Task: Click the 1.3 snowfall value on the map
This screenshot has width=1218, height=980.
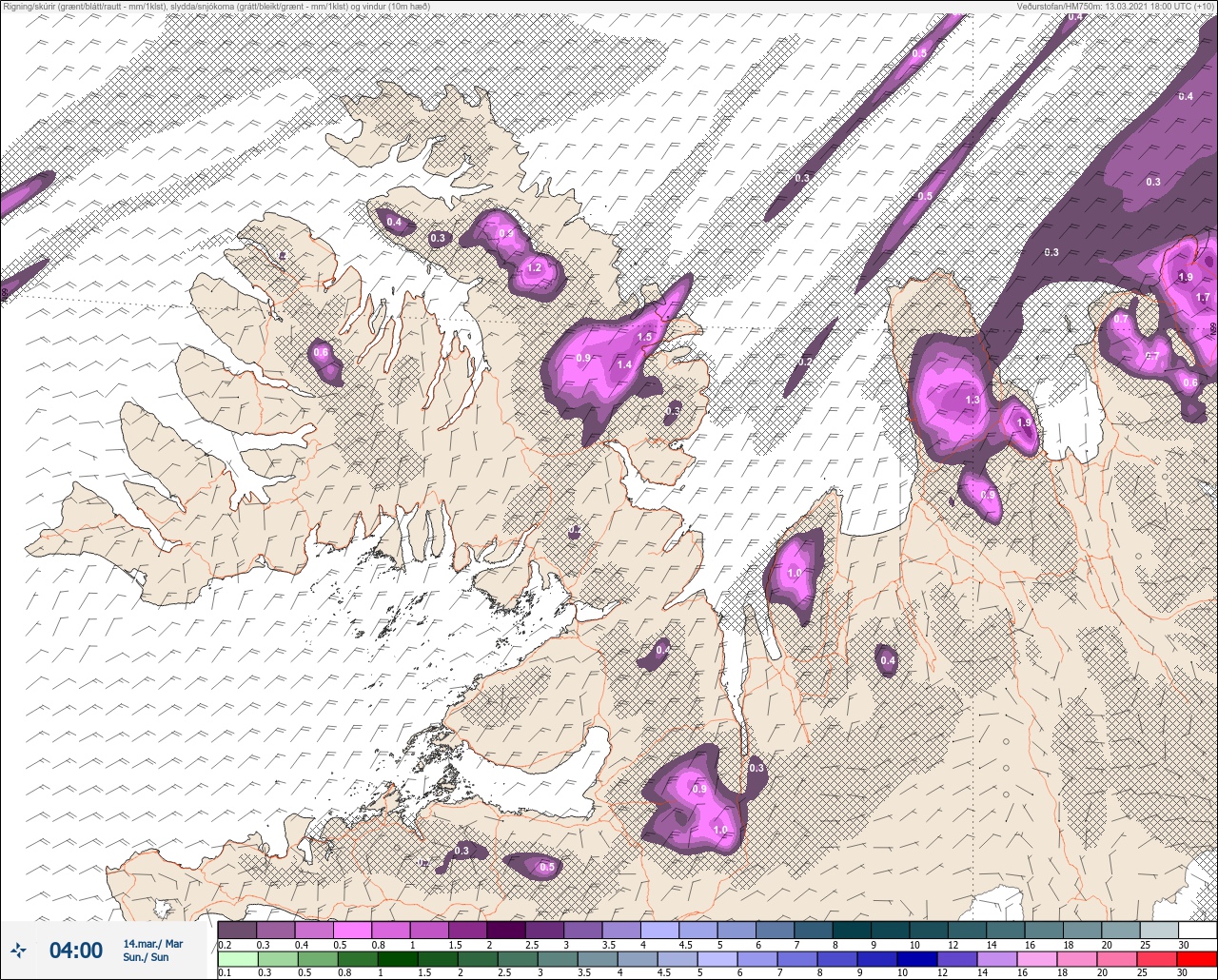Action: 972,401
